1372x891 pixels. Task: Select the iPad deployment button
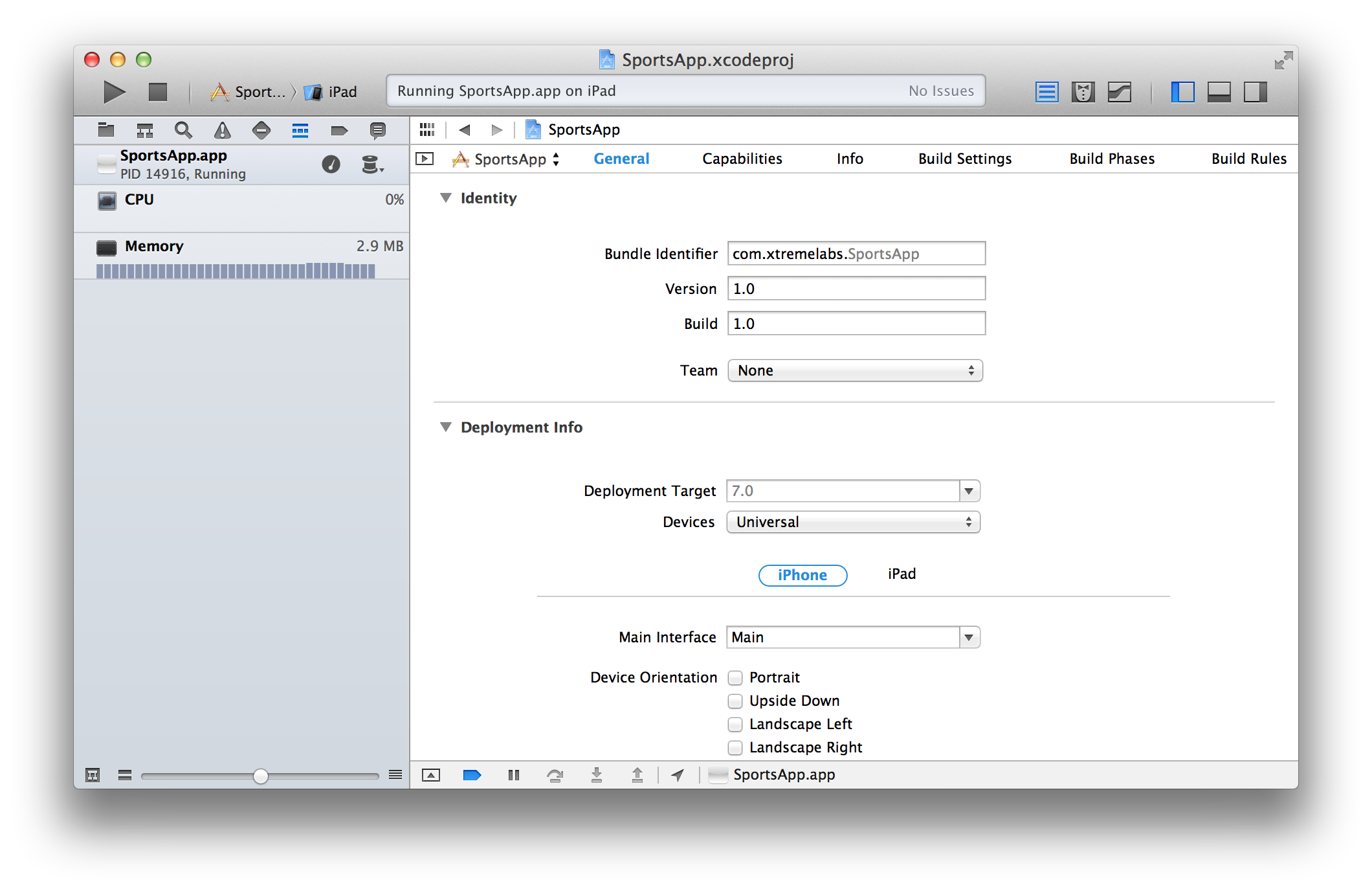[x=902, y=574]
